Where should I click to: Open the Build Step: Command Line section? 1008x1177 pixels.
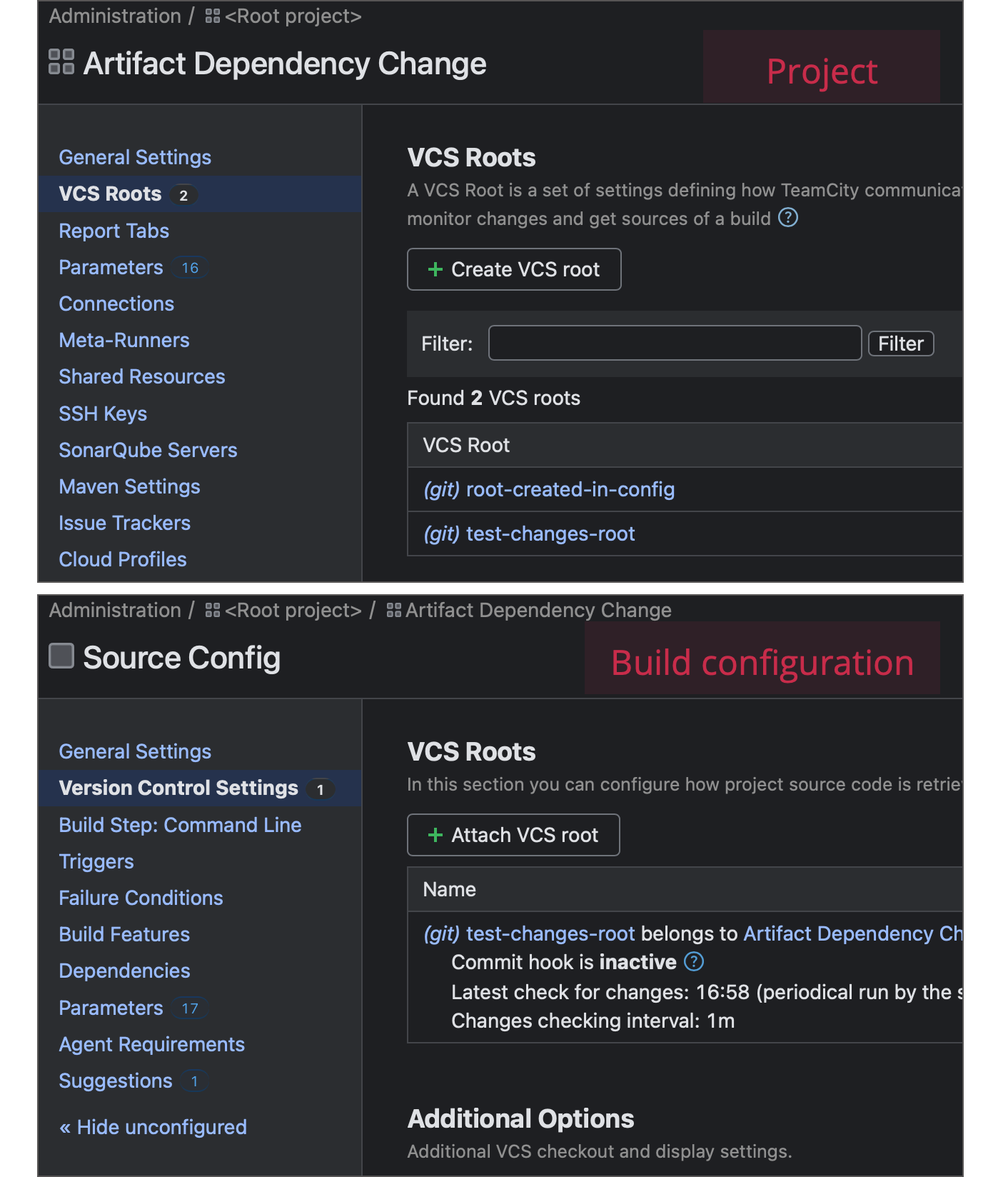pos(180,825)
